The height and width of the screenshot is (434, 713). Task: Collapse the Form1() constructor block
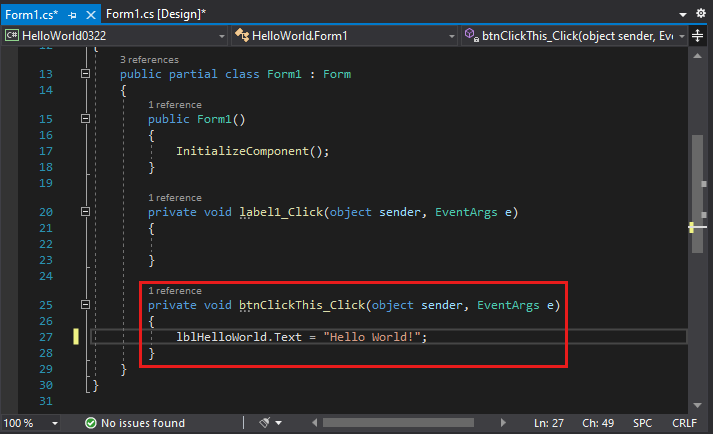(86, 120)
